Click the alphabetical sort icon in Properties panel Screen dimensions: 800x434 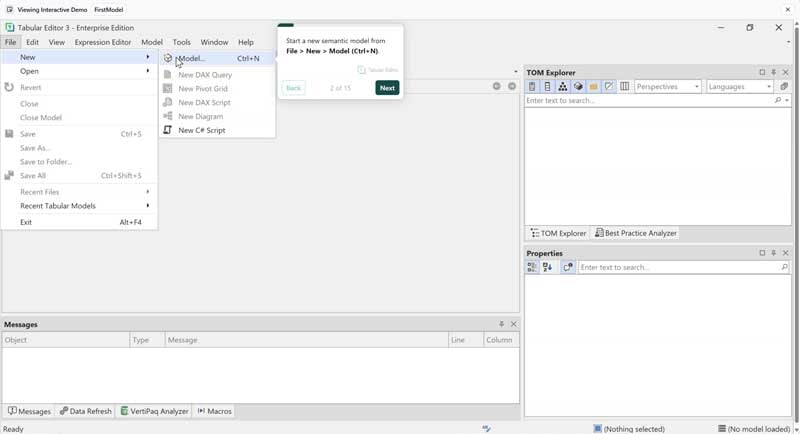coord(547,267)
